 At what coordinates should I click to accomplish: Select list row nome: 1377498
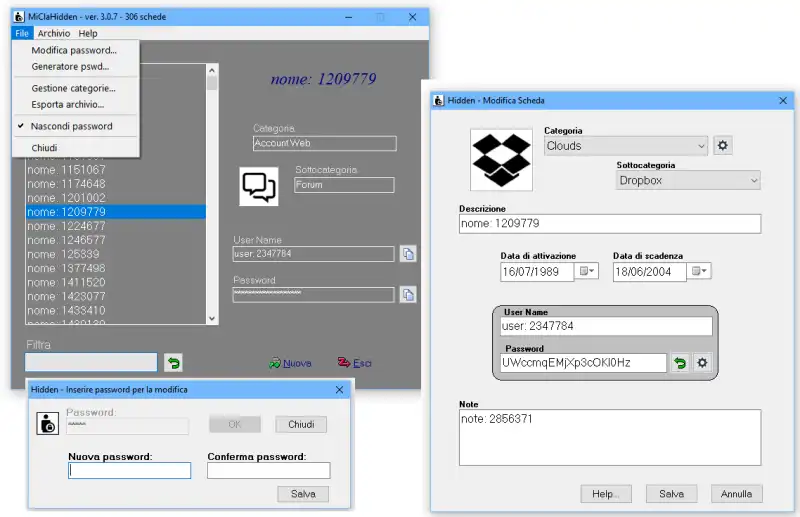(x=116, y=268)
